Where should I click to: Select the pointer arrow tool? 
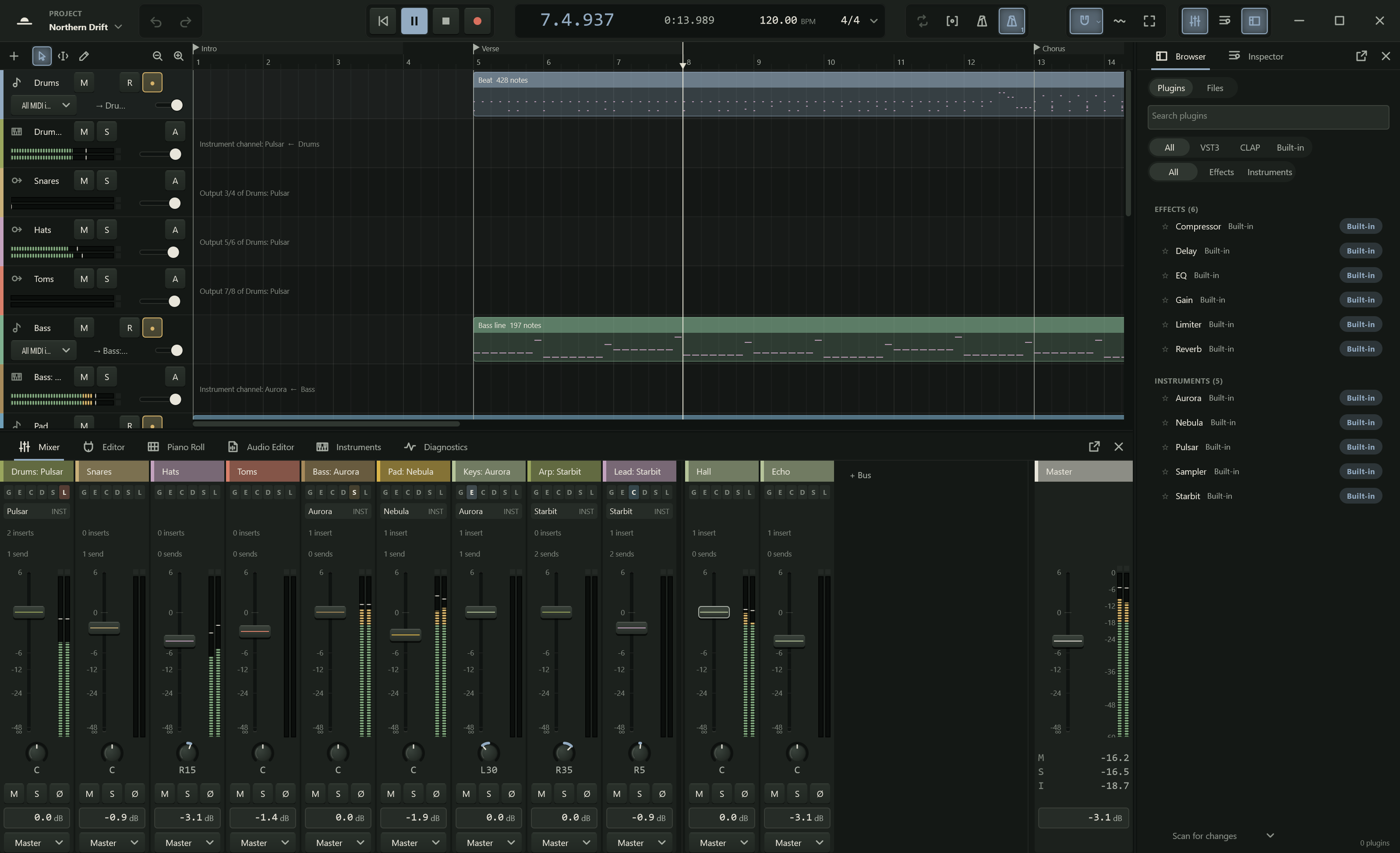click(42, 56)
